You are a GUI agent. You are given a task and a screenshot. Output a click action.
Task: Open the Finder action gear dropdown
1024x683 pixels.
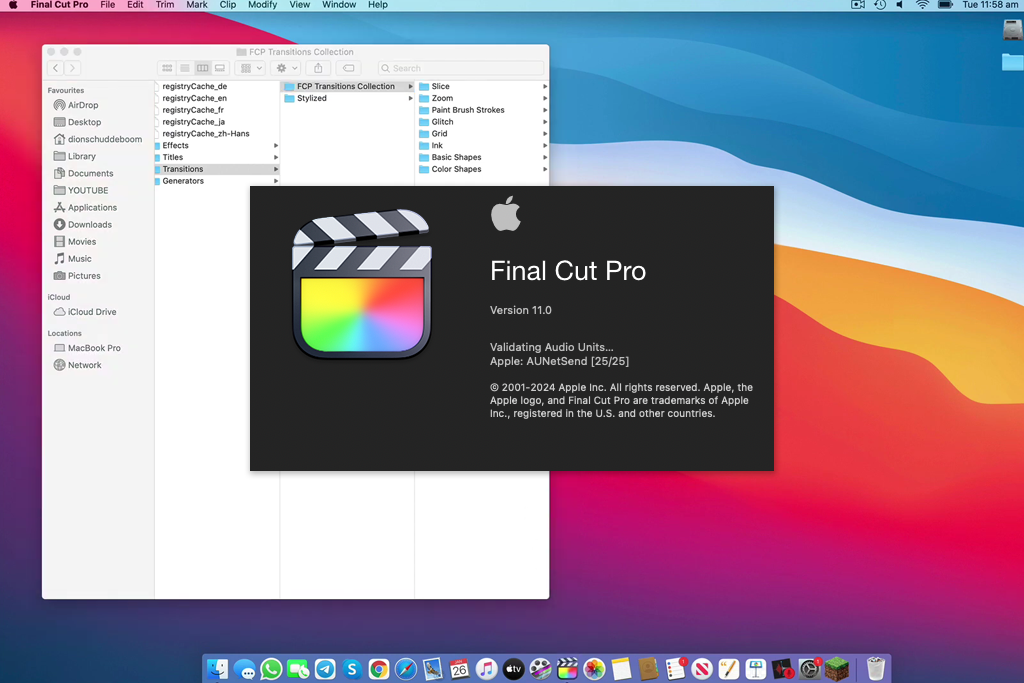point(286,68)
